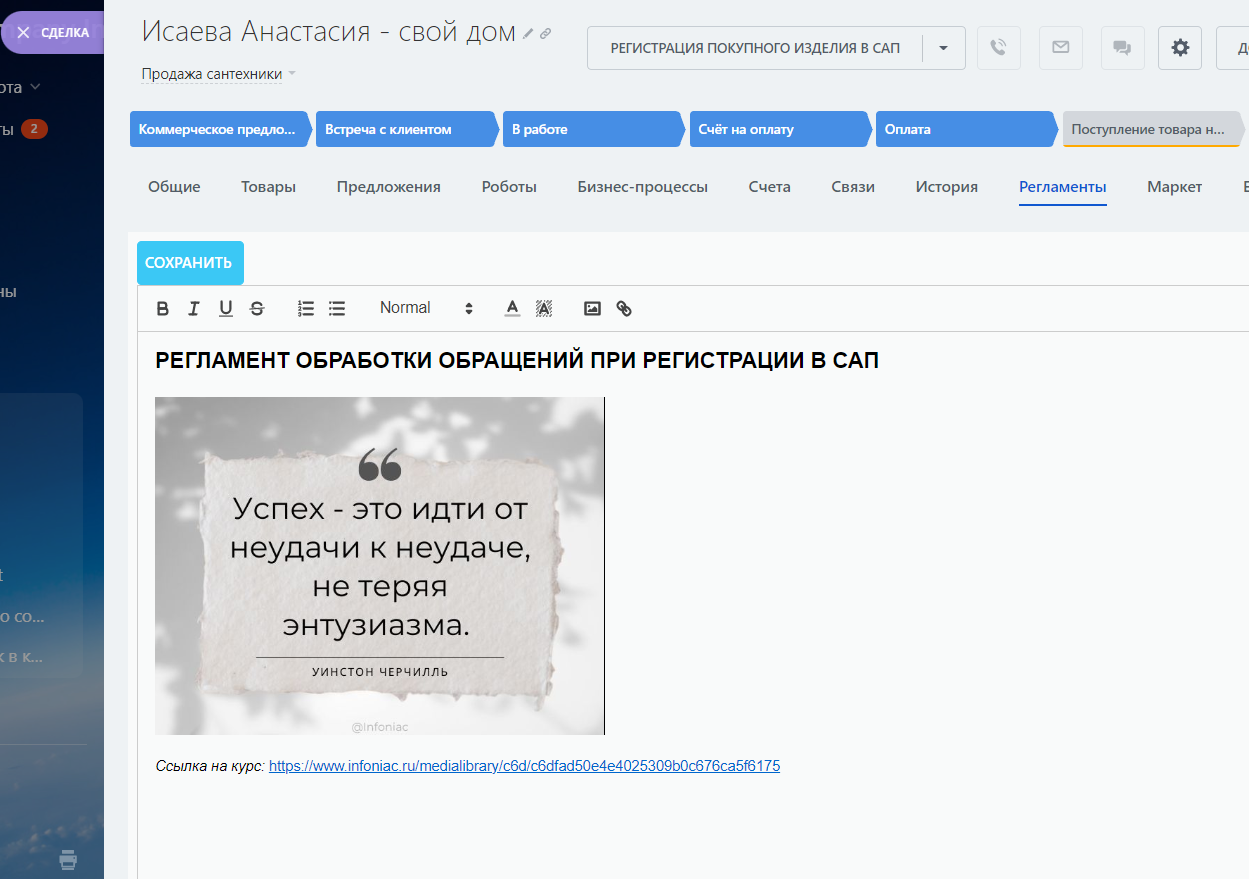Expand the SAP registration button dropdown arrow
The width and height of the screenshot is (1249, 879).
[x=943, y=48]
